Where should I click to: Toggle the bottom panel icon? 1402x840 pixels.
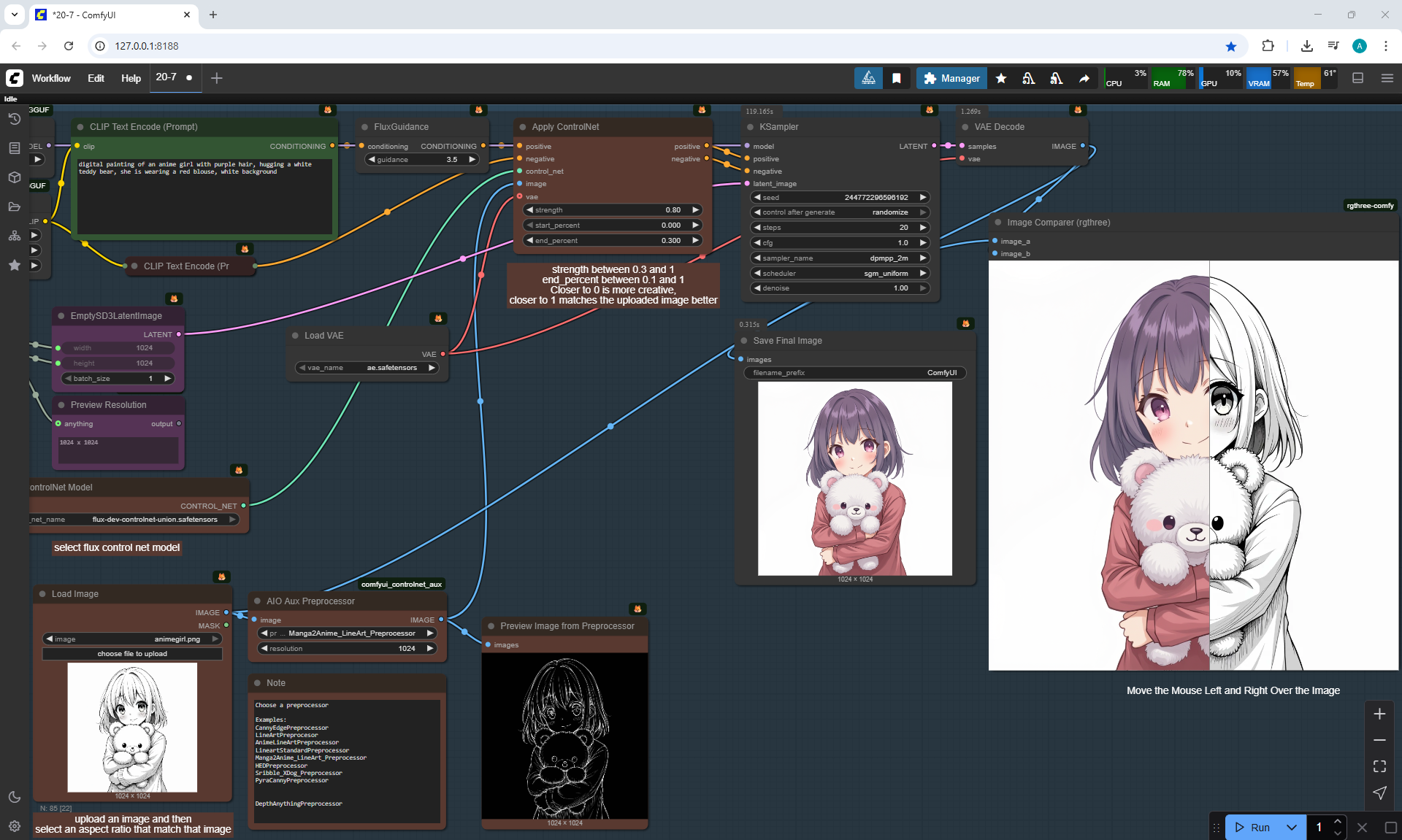tap(1357, 78)
